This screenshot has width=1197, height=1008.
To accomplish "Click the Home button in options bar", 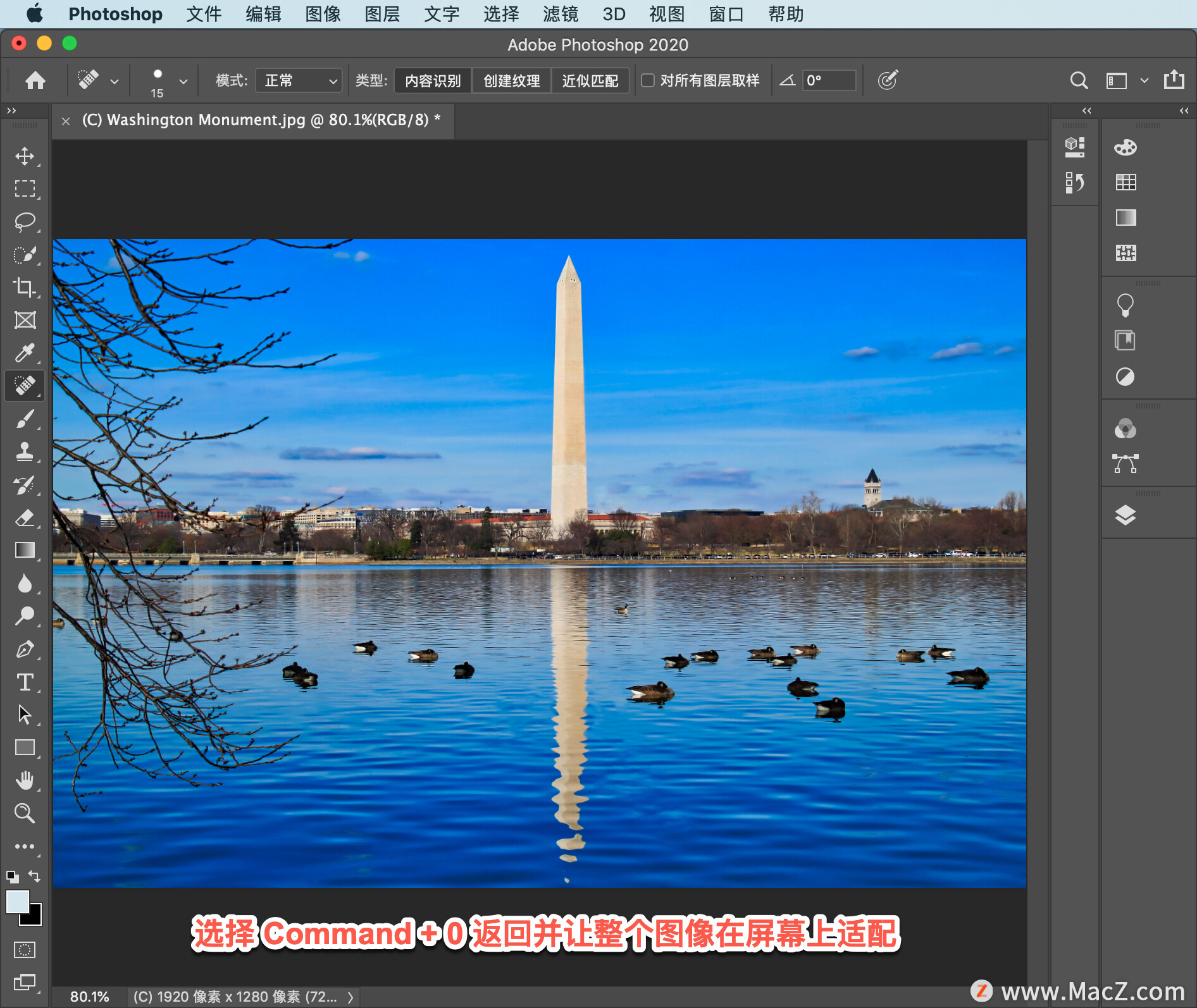I will (35, 80).
